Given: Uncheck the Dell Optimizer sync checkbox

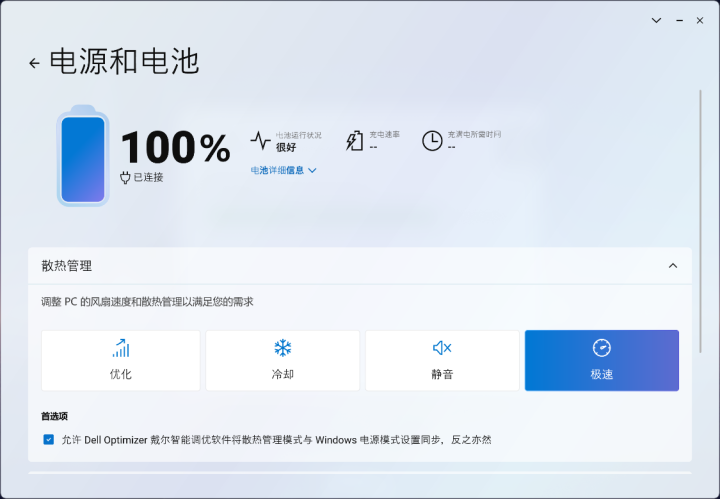Looking at the screenshot, I should (49, 439).
